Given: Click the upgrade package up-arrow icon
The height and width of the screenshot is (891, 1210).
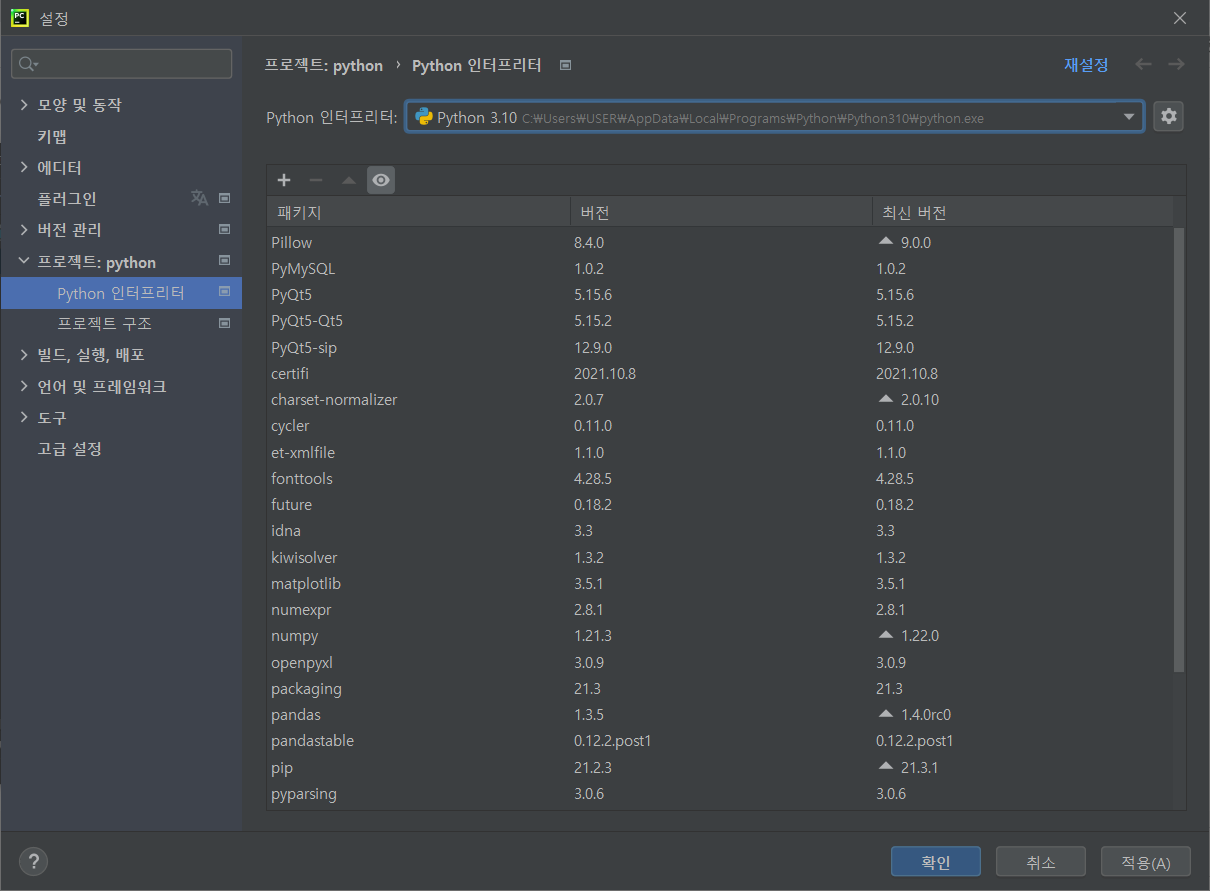Looking at the screenshot, I should 348,180.
